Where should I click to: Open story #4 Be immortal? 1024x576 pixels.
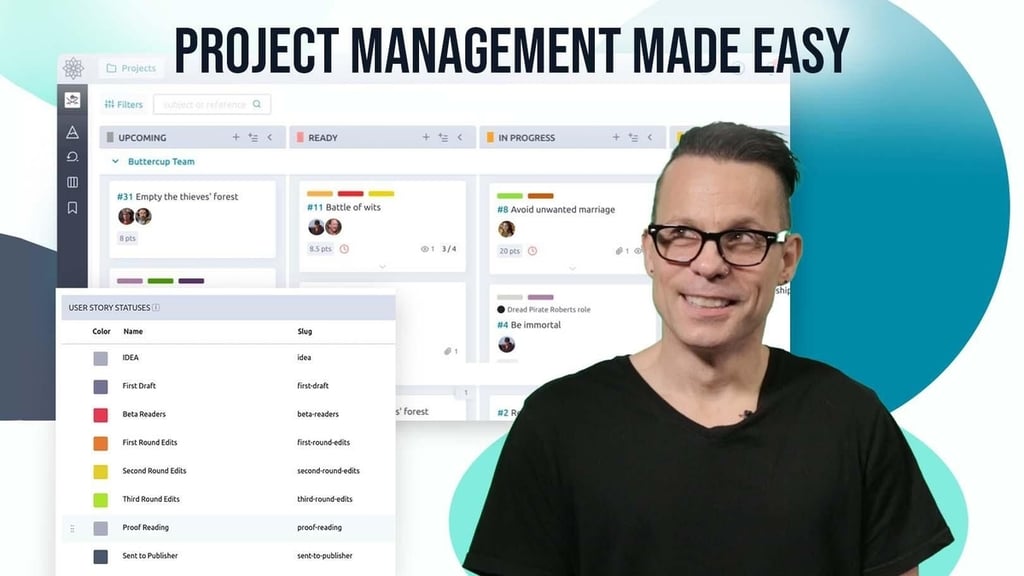point(528,325)
